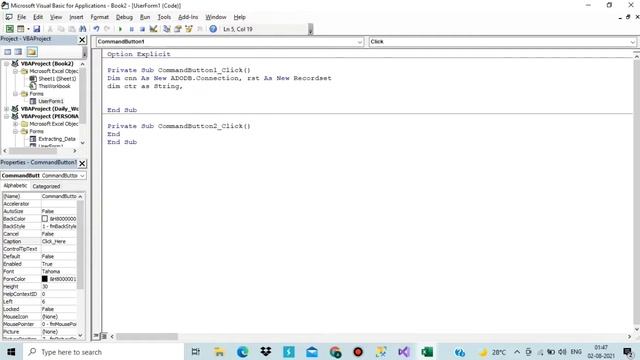640x360 pixels.
Task: Switch to Microsoft Excel view icon
Action: pos(9,29)
